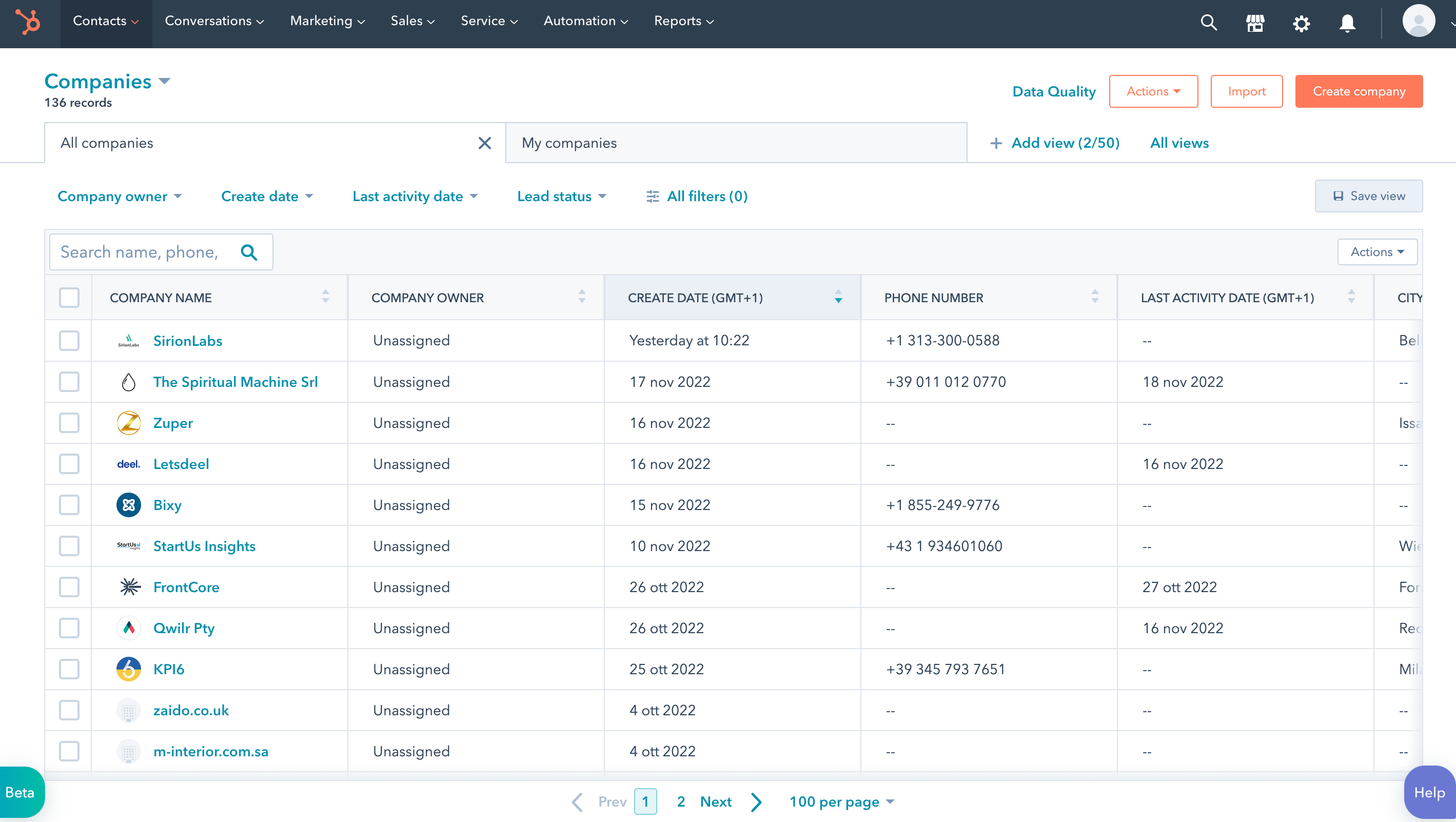The image size is (1456, 822).
Task: Select the FrontCore row checkbox
Action: [69, 588]
